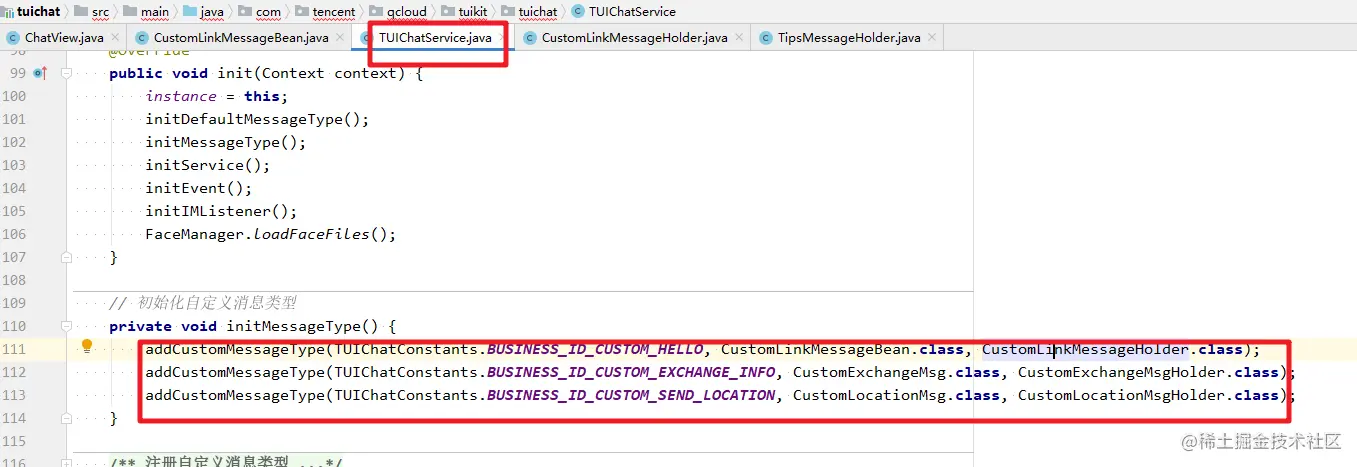1357x467 pixels.
Task: Open the TipsMessageHolder.java tab
Action: pos(849,38)
